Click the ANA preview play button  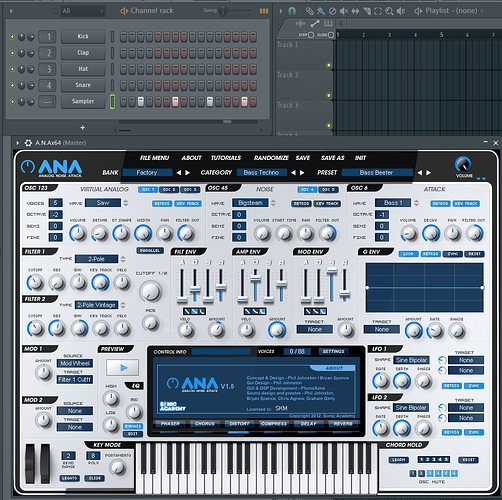(x=122, y=368)
